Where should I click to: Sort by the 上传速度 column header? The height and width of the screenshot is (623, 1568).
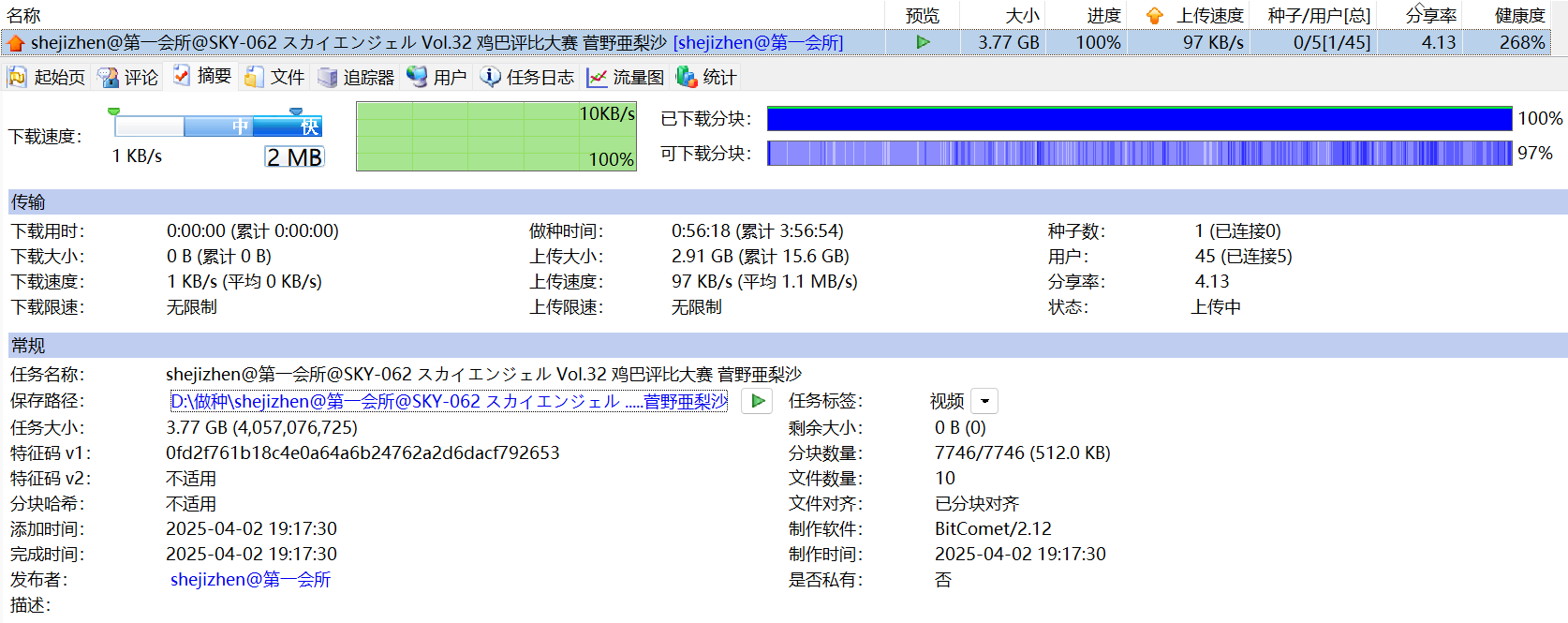[1209, 15]
